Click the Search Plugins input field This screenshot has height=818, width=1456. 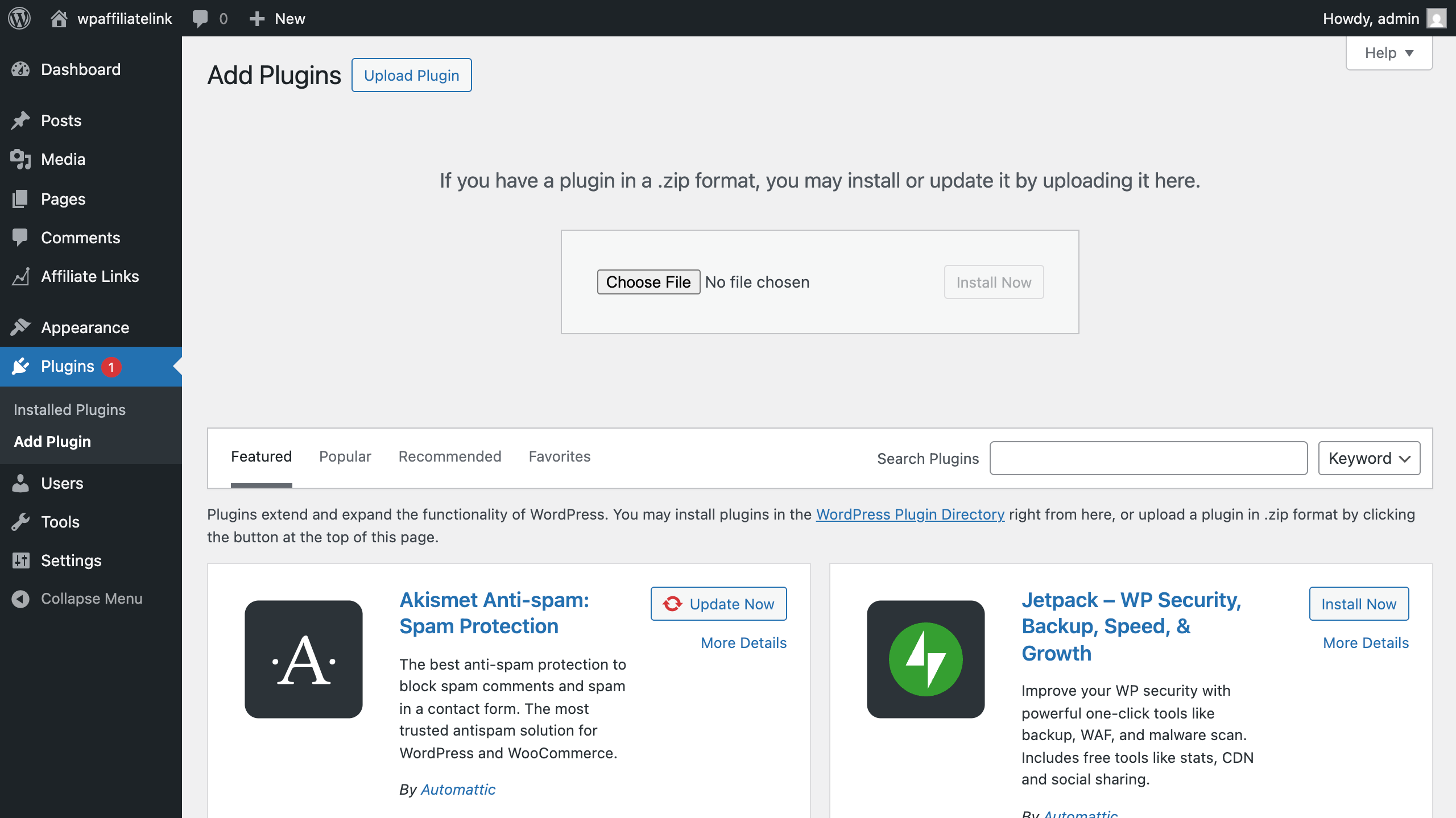(x=1148, y=458)
